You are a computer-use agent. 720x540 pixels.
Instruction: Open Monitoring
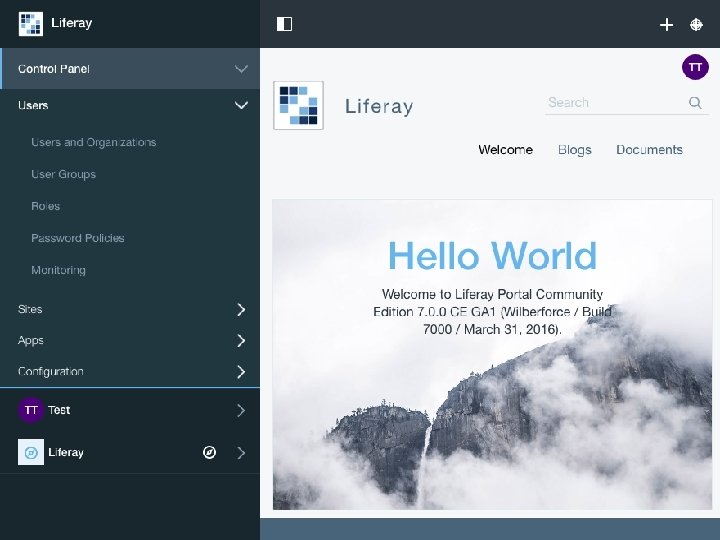(x=58, y=270)
